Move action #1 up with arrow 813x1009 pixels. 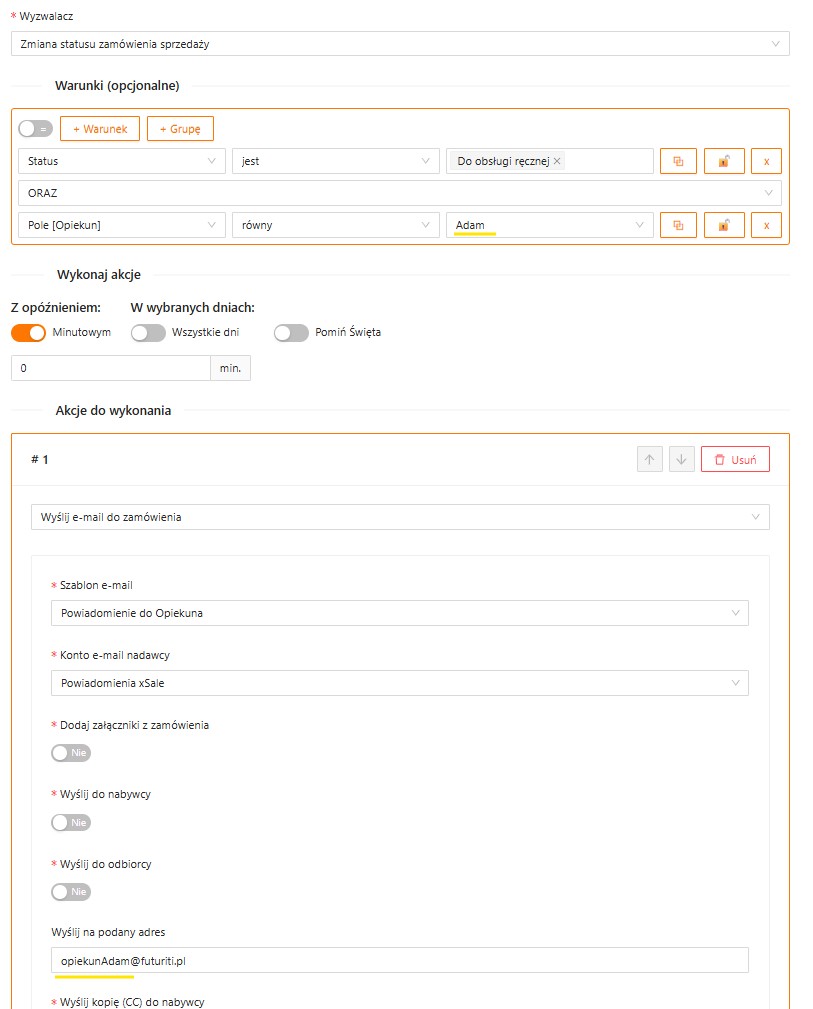(649, 460)
